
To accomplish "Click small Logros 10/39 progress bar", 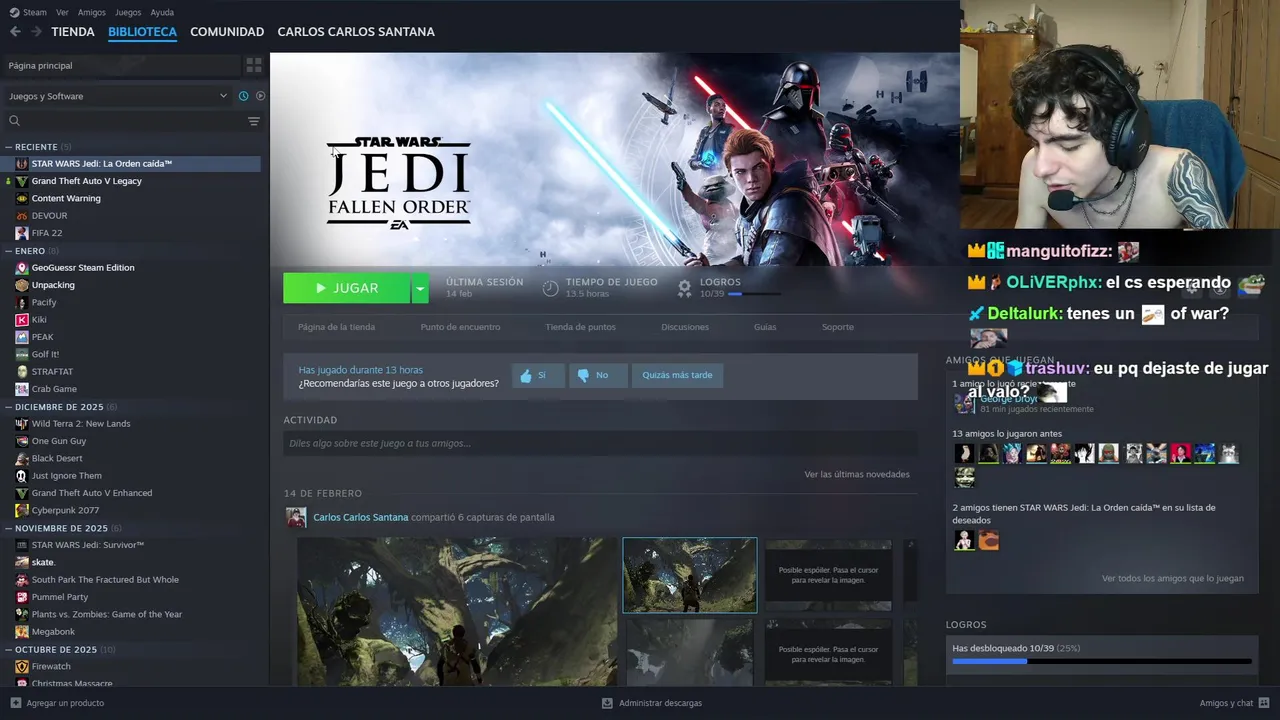I will coord(755,294).
